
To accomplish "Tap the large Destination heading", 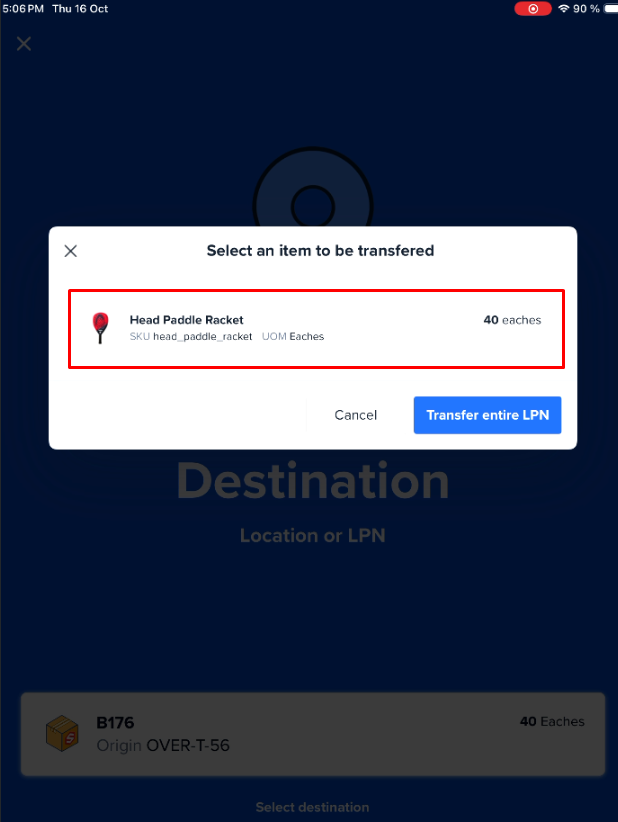I will click(x=313, y=481).
